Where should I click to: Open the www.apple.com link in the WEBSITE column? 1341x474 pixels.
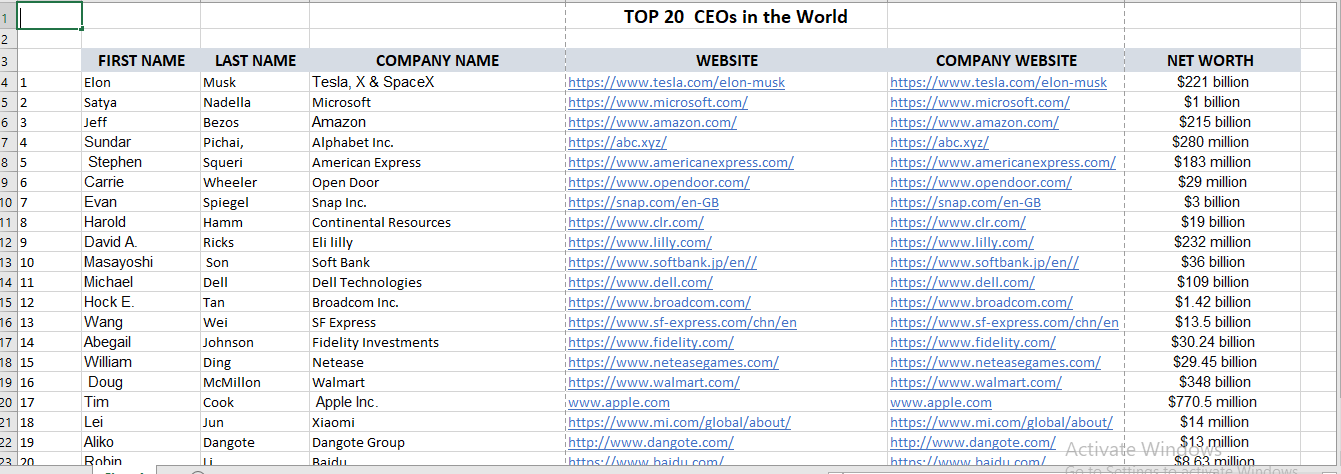(619, 402)
